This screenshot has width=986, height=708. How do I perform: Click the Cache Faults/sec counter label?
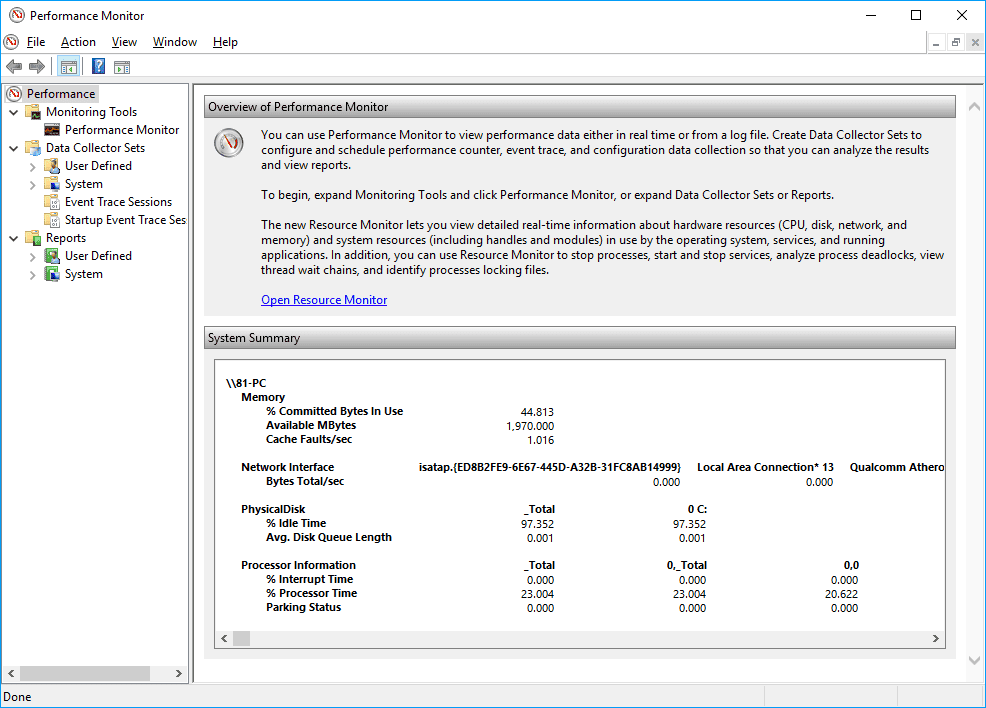pyautogui.click(x=309, y=440)
